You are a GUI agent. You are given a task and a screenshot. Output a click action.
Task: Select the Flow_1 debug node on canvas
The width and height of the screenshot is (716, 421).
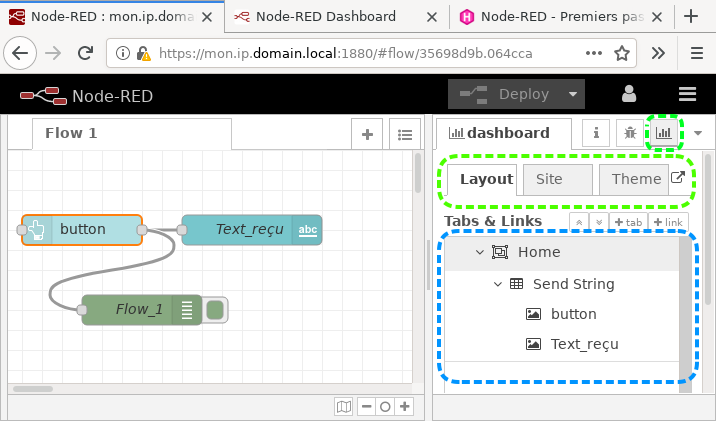(142, 310)
